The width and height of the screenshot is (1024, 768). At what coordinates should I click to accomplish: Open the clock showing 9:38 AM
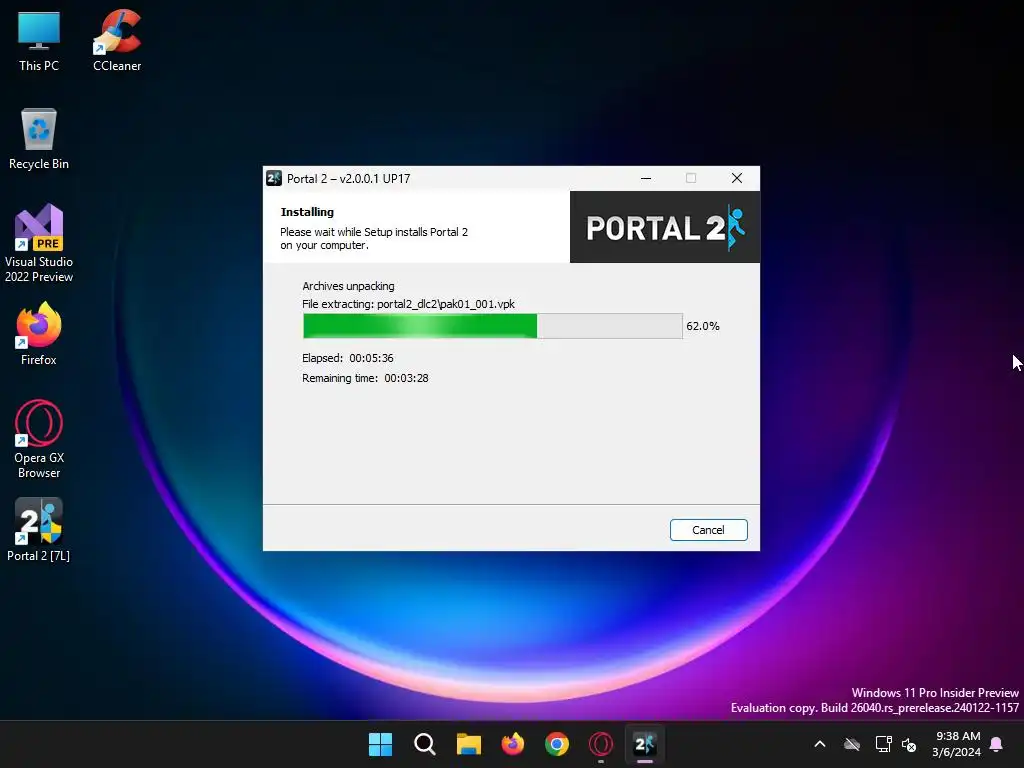click(x=957, y=744)
